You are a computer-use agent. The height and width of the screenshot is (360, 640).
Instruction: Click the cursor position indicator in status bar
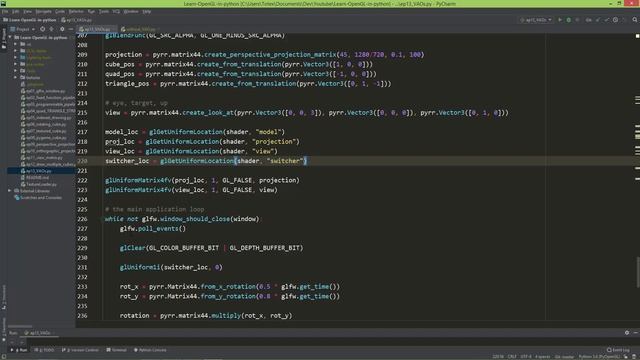(x=498, y=357)
